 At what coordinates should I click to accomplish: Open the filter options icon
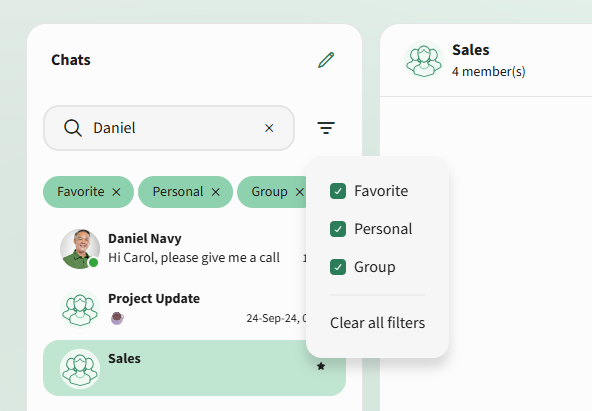[x=326, y=128]
